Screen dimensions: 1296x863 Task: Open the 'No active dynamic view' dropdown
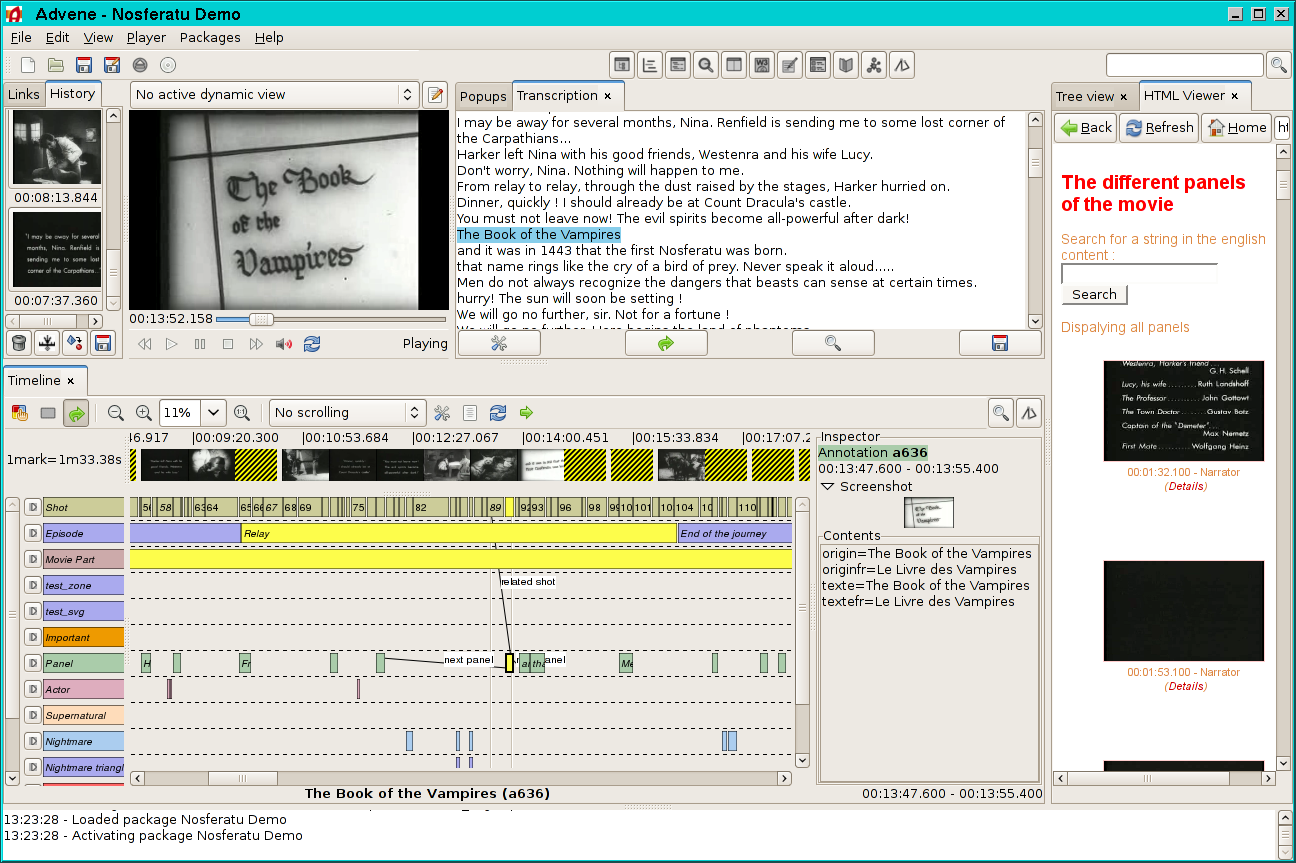pyautogui.click(x=274, y=95)
